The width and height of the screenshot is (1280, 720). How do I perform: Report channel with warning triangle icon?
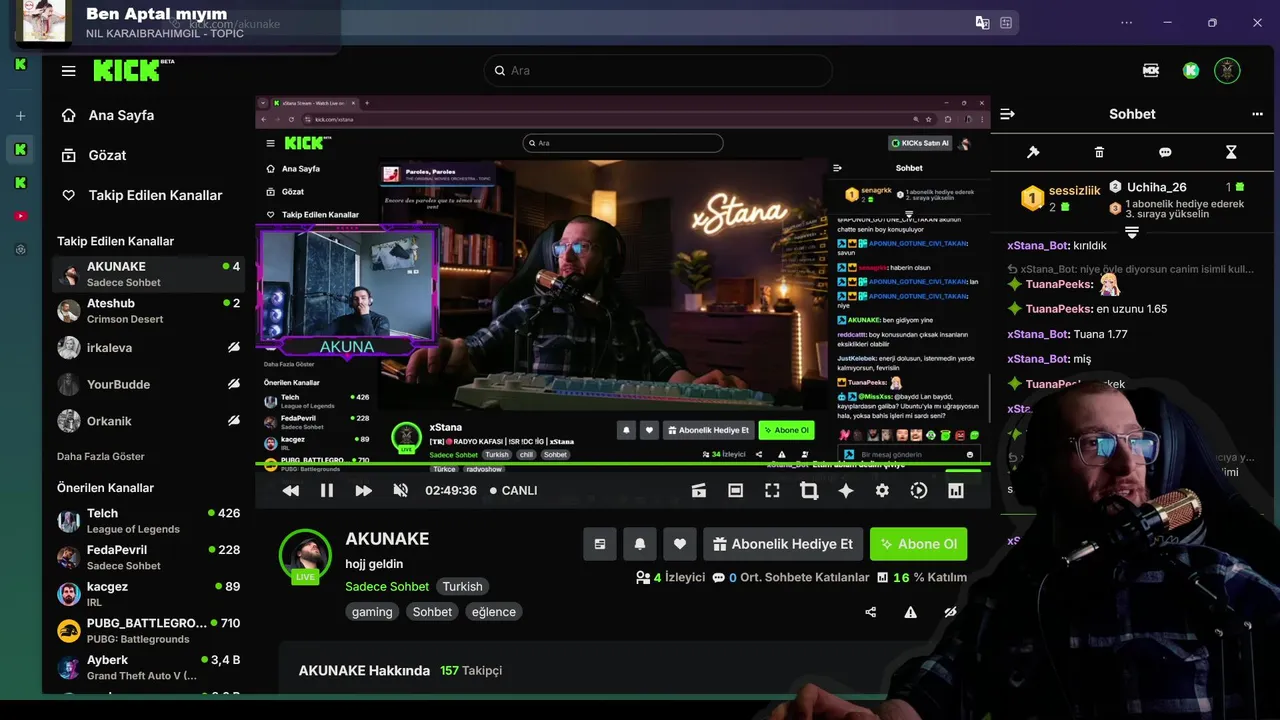tap(910, 612)
